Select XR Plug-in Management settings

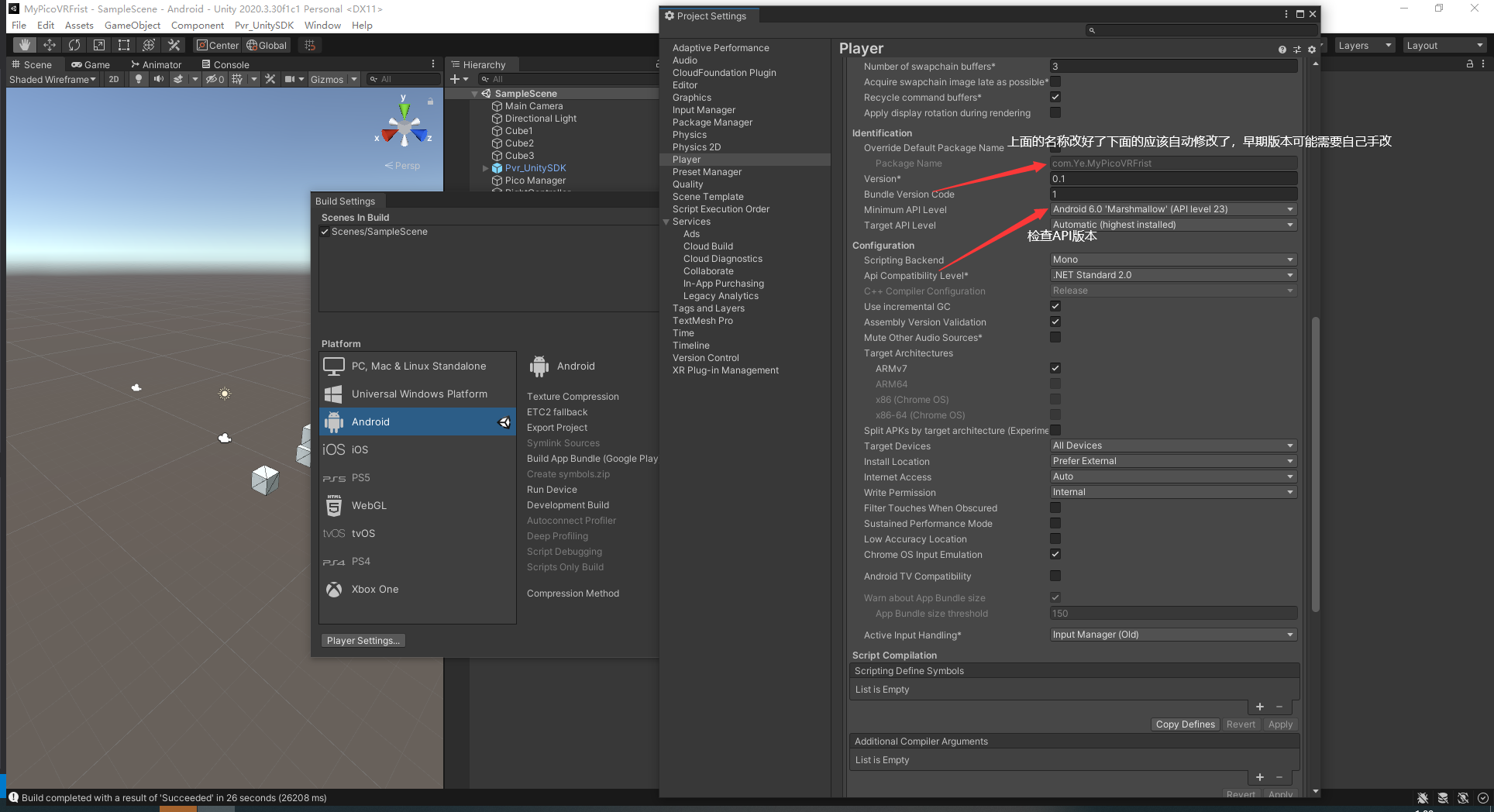[x=725, y=370]
